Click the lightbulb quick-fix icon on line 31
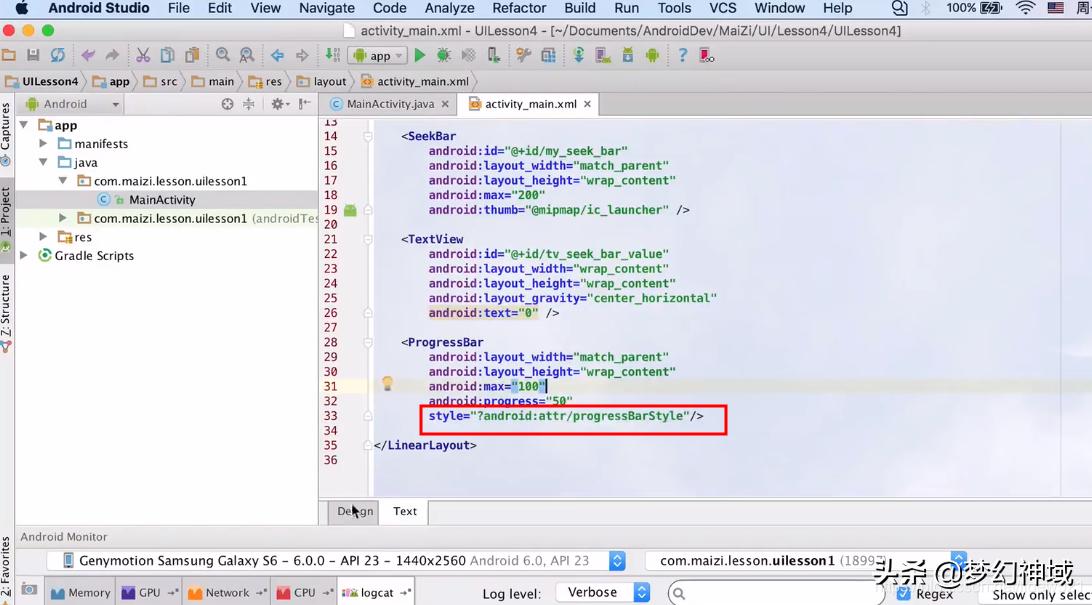 387,384
